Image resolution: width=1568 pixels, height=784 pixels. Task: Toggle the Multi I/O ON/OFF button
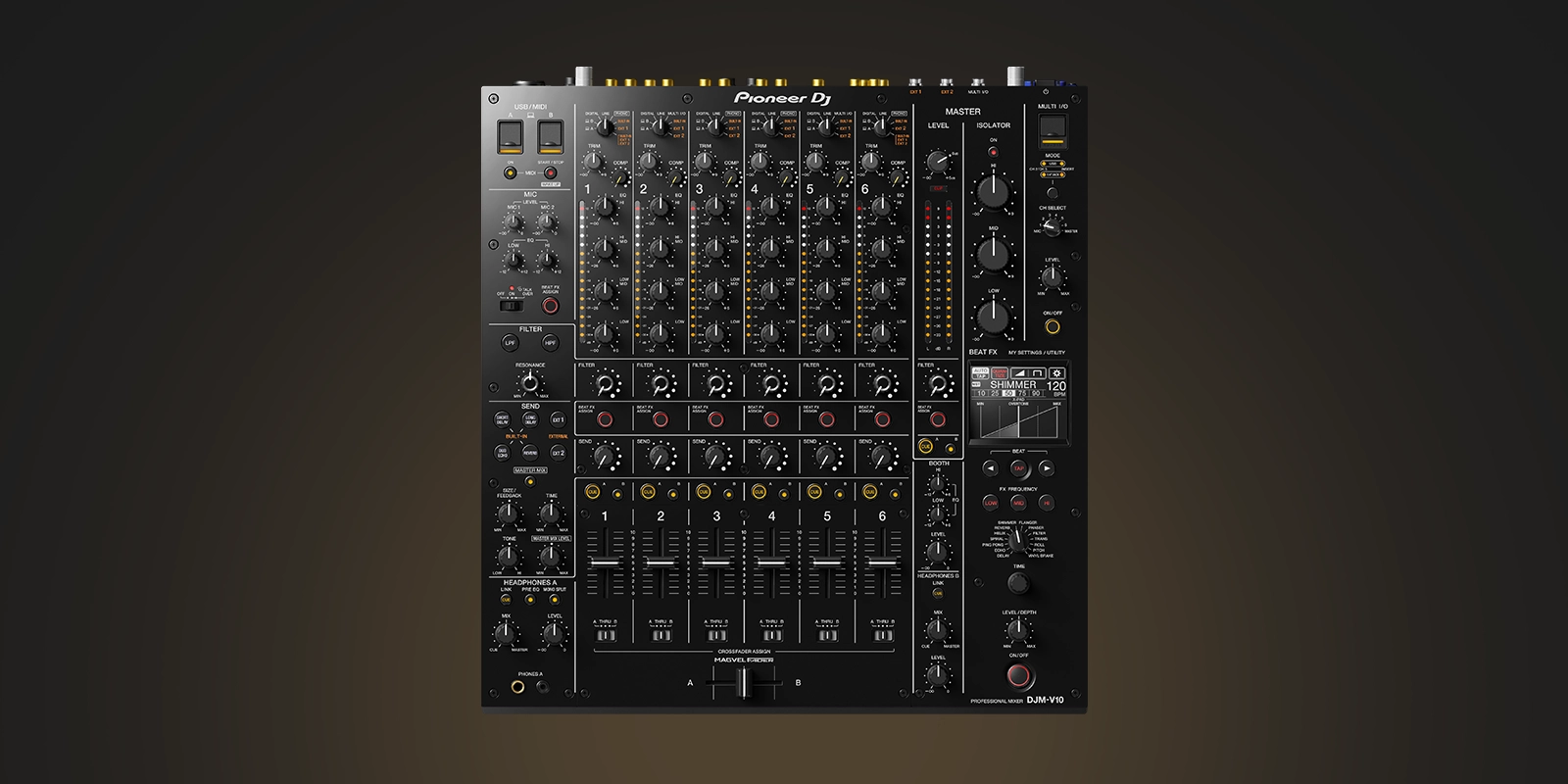tap(1053, 325)
